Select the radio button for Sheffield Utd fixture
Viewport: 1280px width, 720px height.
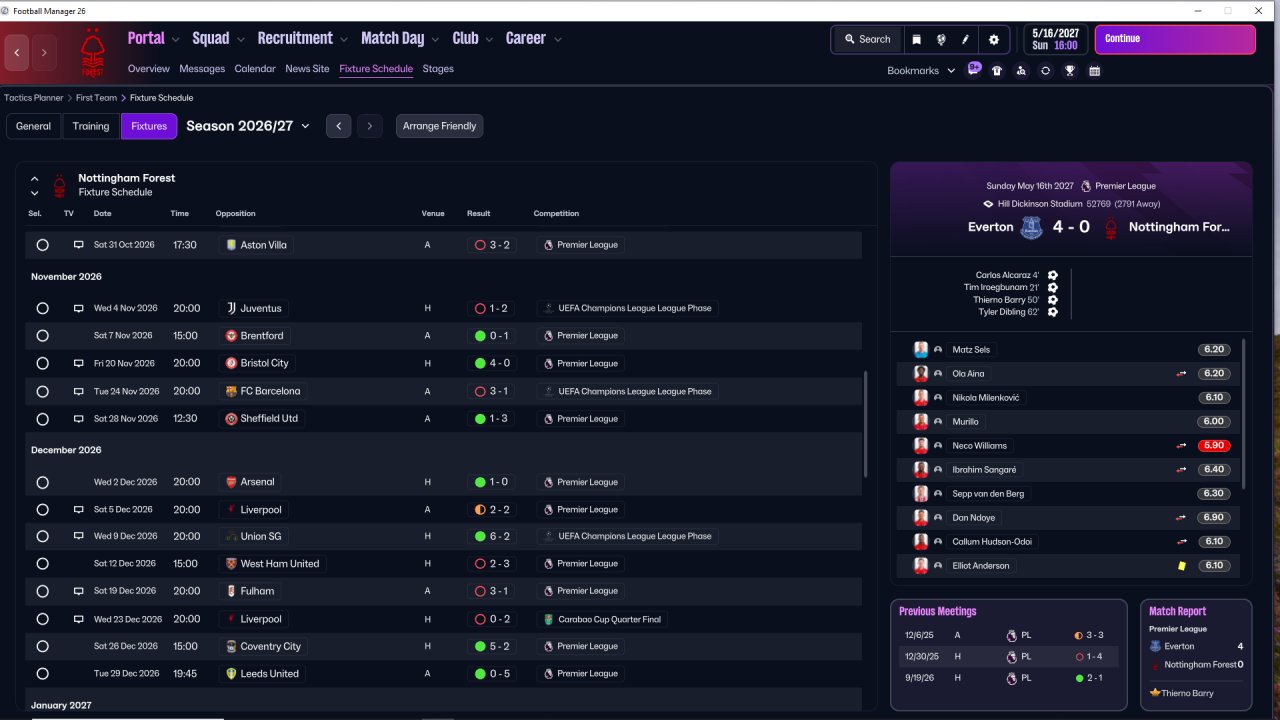pos(42,419)
